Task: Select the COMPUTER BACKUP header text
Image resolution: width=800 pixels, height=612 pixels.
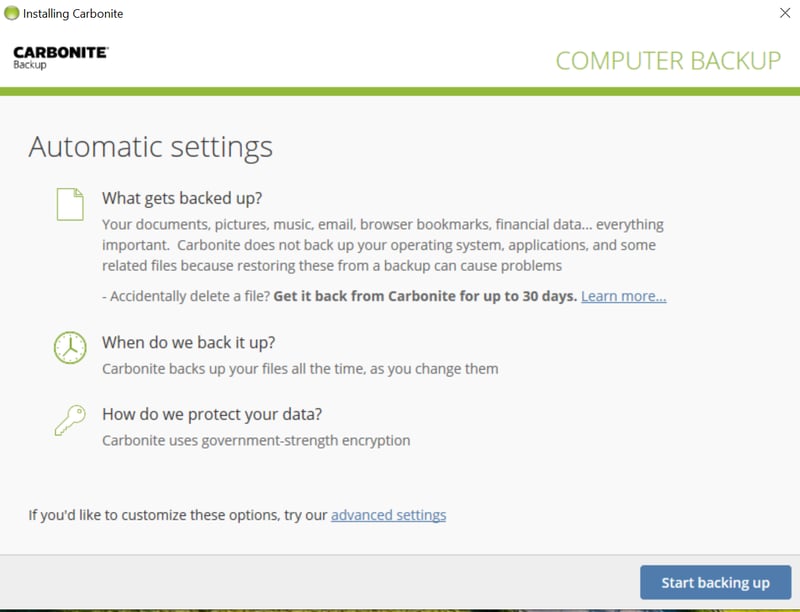Action: pyautogui.click(x=668, y=60)
